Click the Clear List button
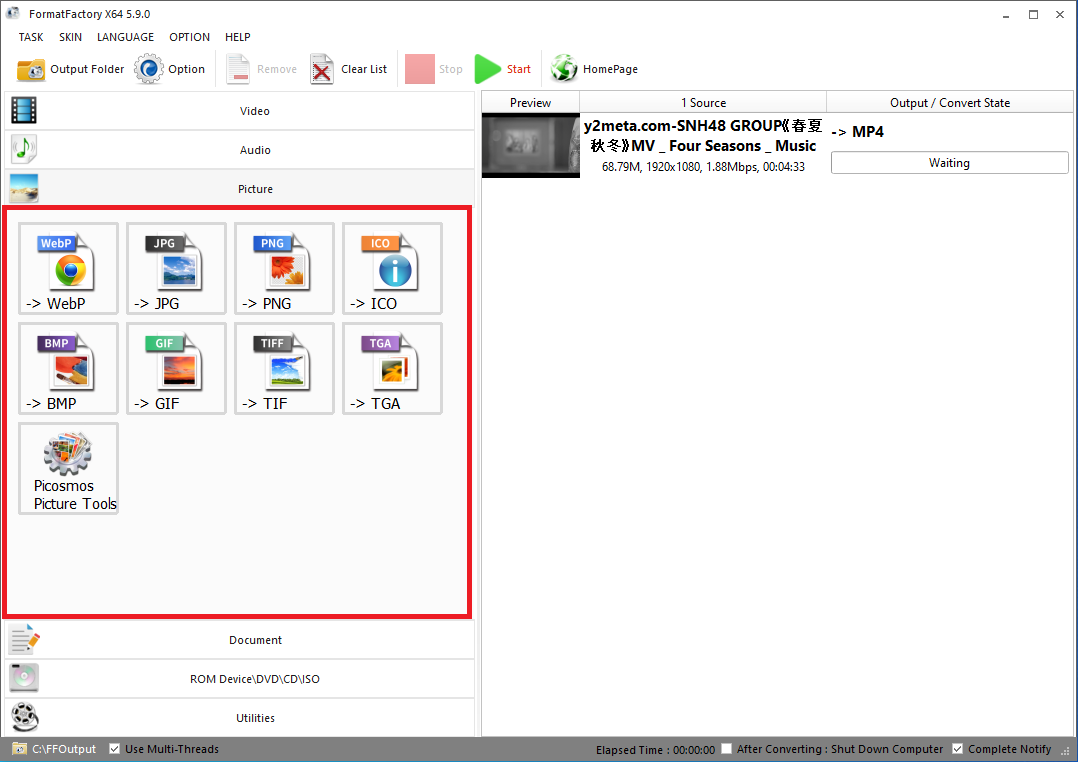Image resolution: width=1078 pixels, height=762 pixels. click(x=349, y=69)
